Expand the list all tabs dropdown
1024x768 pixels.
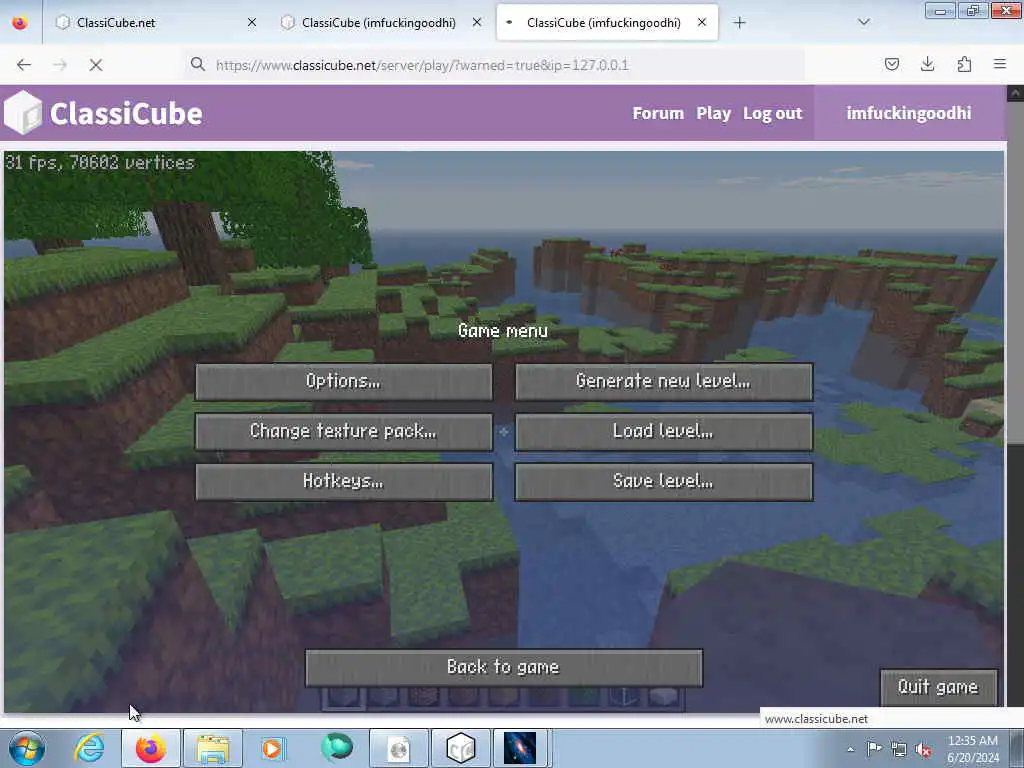[x=863, y=23]
